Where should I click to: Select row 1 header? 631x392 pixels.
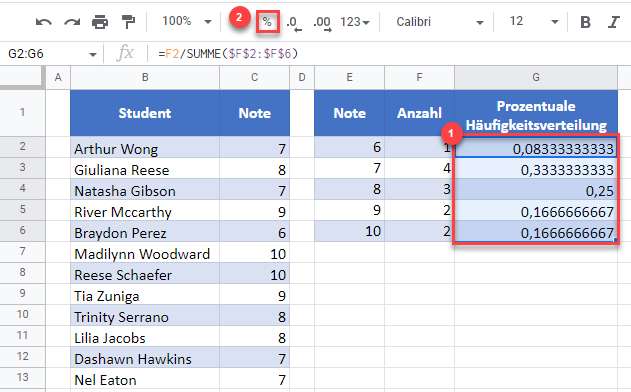23,112
